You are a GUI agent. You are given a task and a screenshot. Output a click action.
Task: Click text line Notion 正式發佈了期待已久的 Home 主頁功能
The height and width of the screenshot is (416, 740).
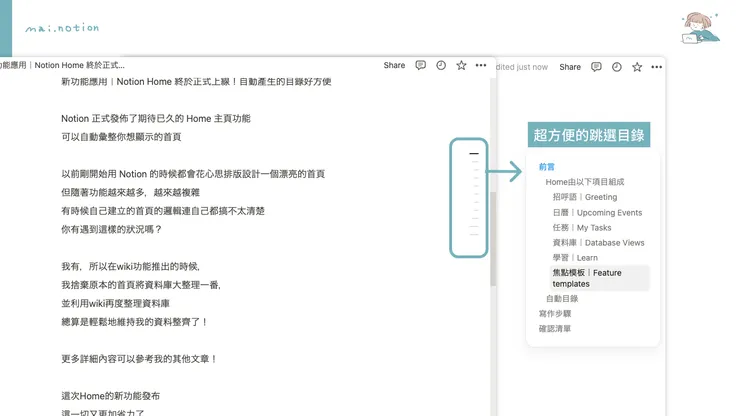click(156, 119)
